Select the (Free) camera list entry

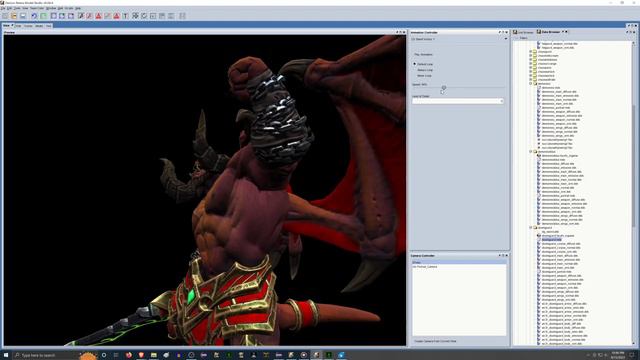[459, 262]
